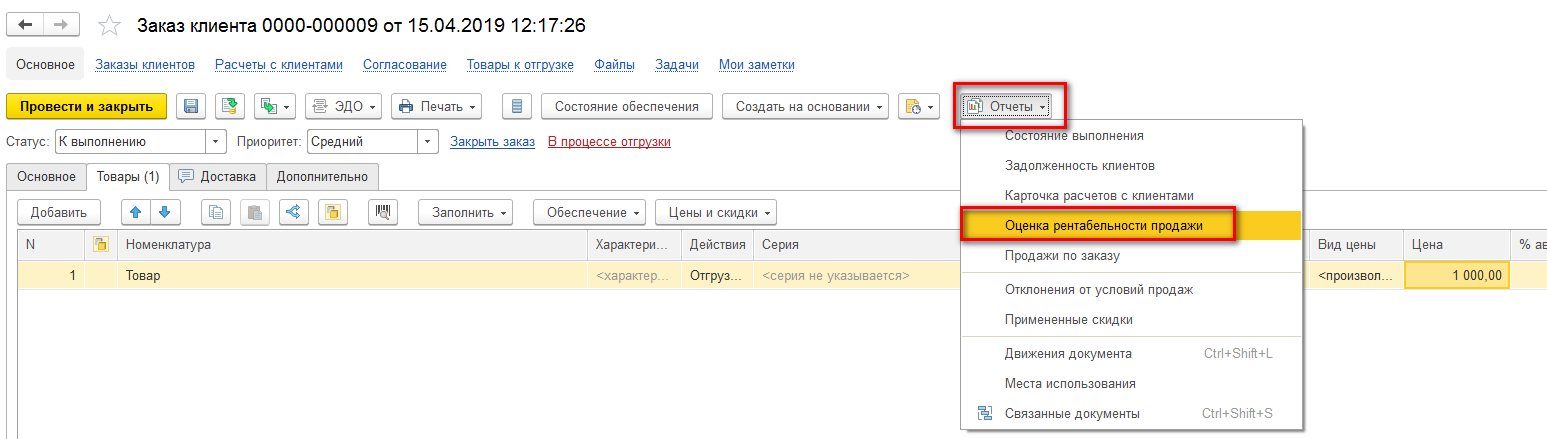1547x439 pixels.
Task: Navigate back with left arrow button
Action: tap(26, 24)
